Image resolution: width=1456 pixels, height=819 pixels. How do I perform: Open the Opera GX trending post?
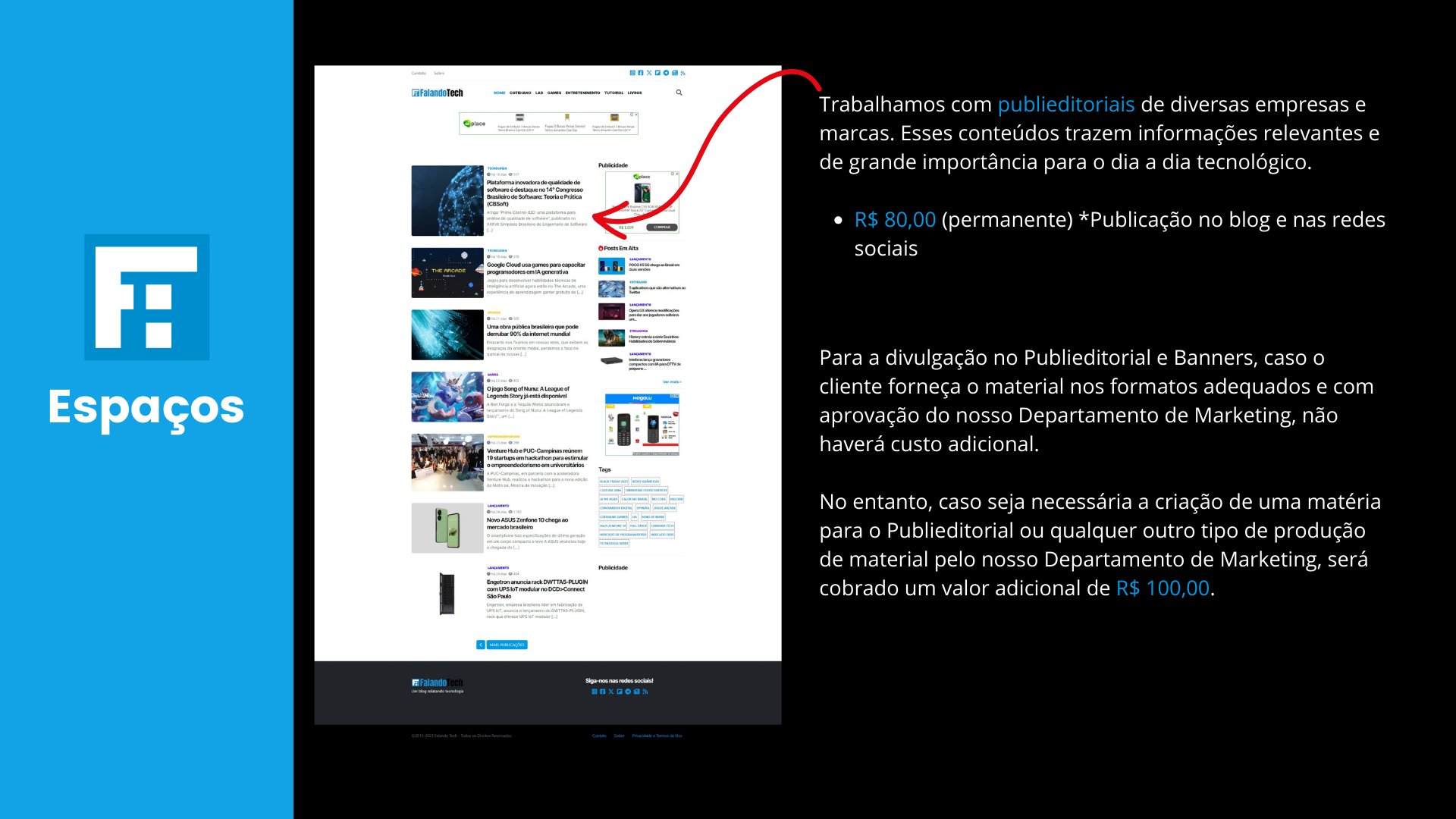[x=654, y=315]
